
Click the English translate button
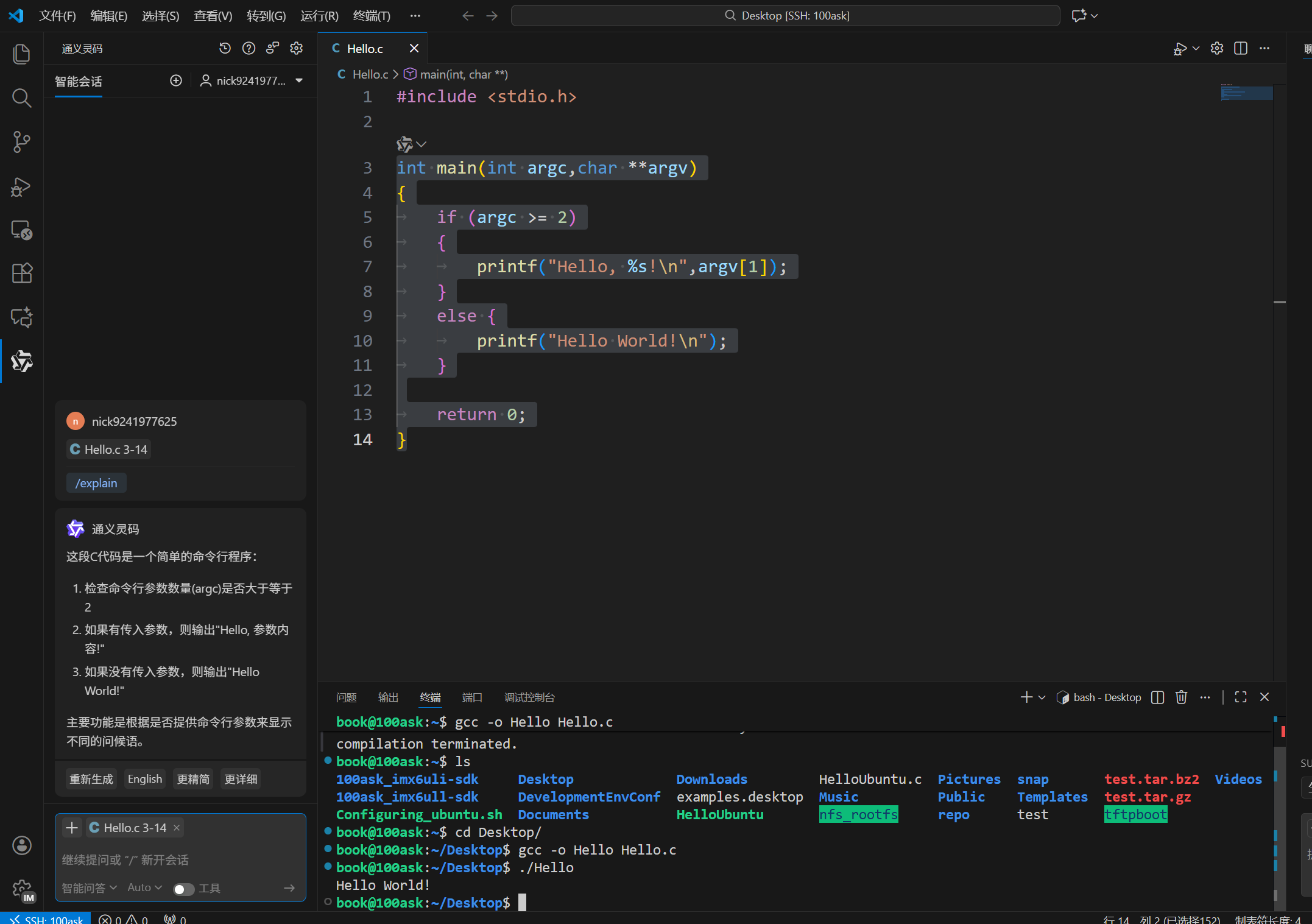pyautogui.click(x=145, y=779)
